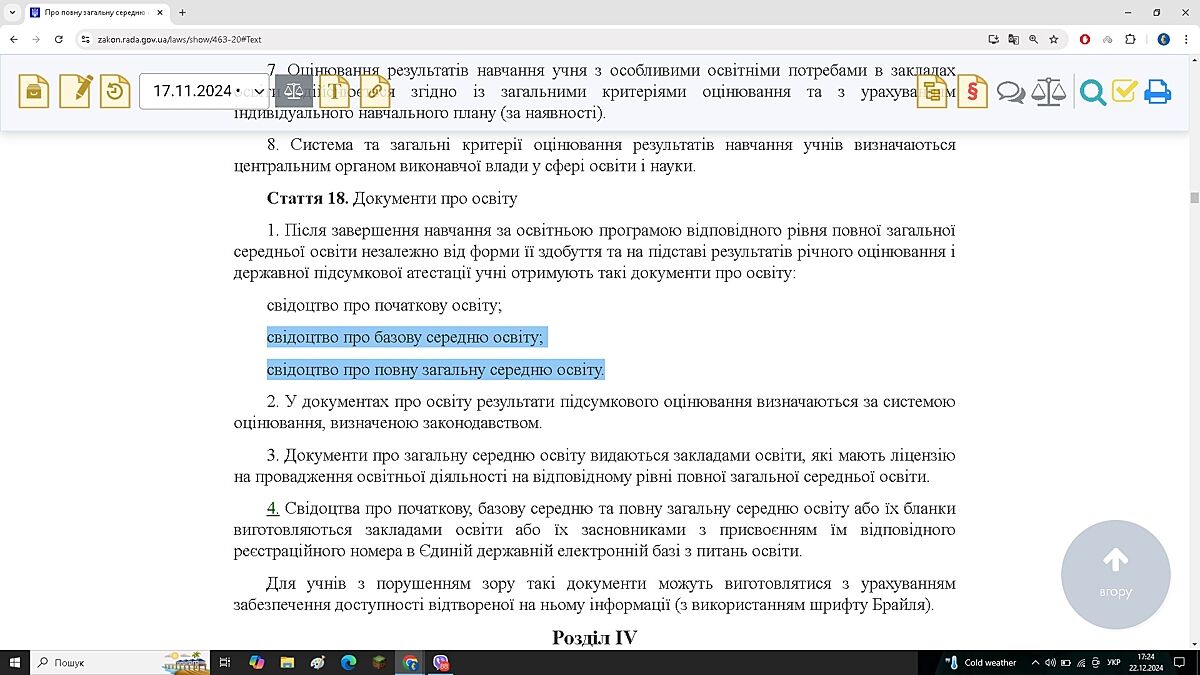The image size is (1200, 675).
Task: Print the document via printer icon
Action: click(1157, 92)
